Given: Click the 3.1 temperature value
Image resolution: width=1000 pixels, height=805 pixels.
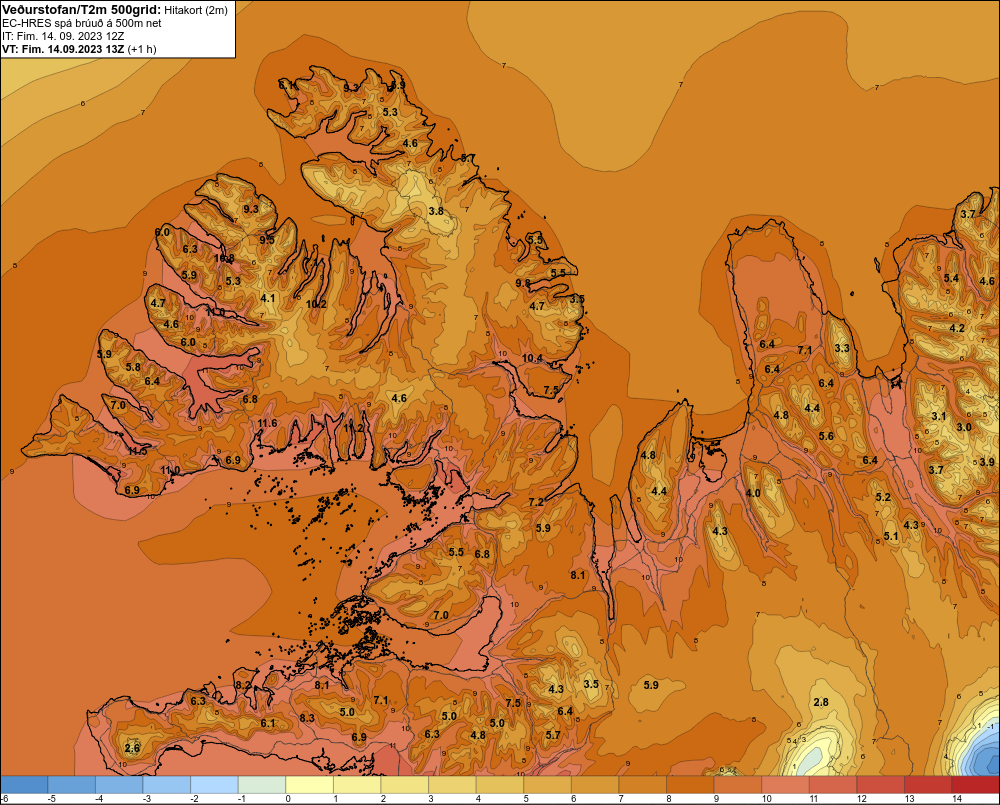Looking at the screenshot, I should [939, 416].
